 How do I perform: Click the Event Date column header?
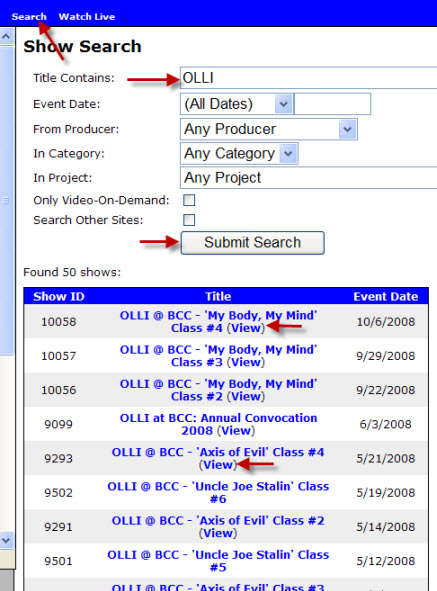click(x=386, y=297)
